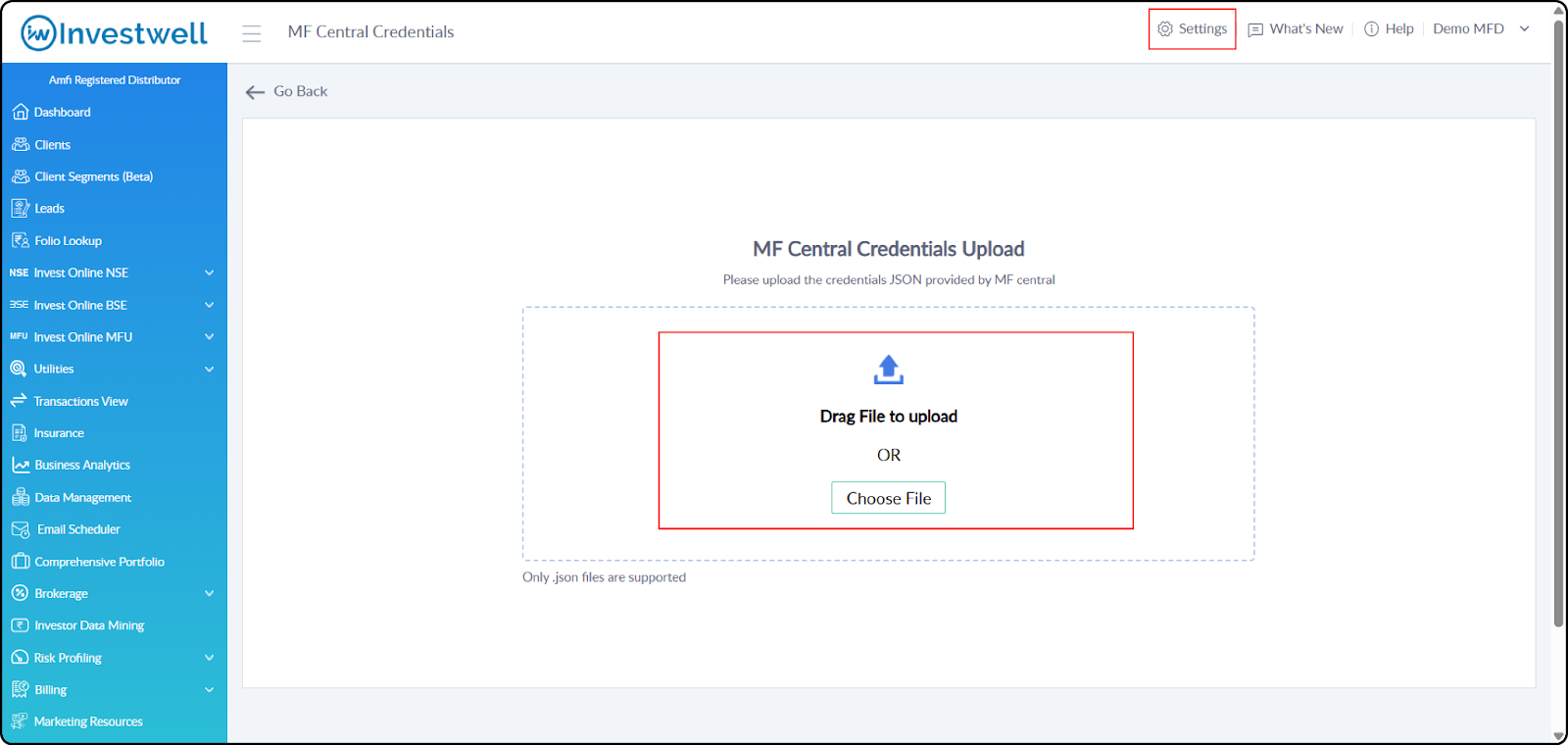Click the Dashboard home icon

click(20, 112)
